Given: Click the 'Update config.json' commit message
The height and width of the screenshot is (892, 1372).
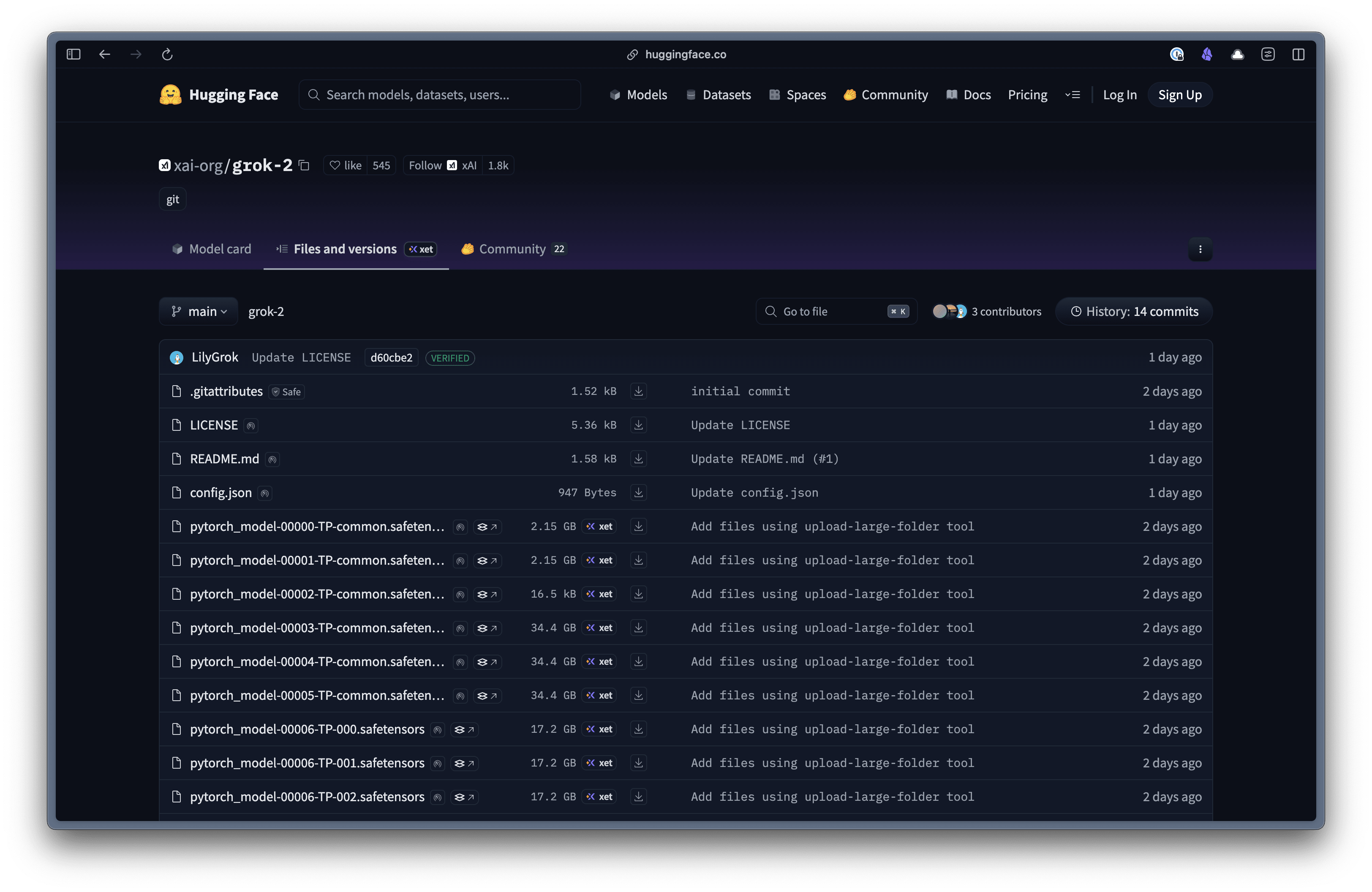Looking at the screenshot, I should tap(754, 493).
